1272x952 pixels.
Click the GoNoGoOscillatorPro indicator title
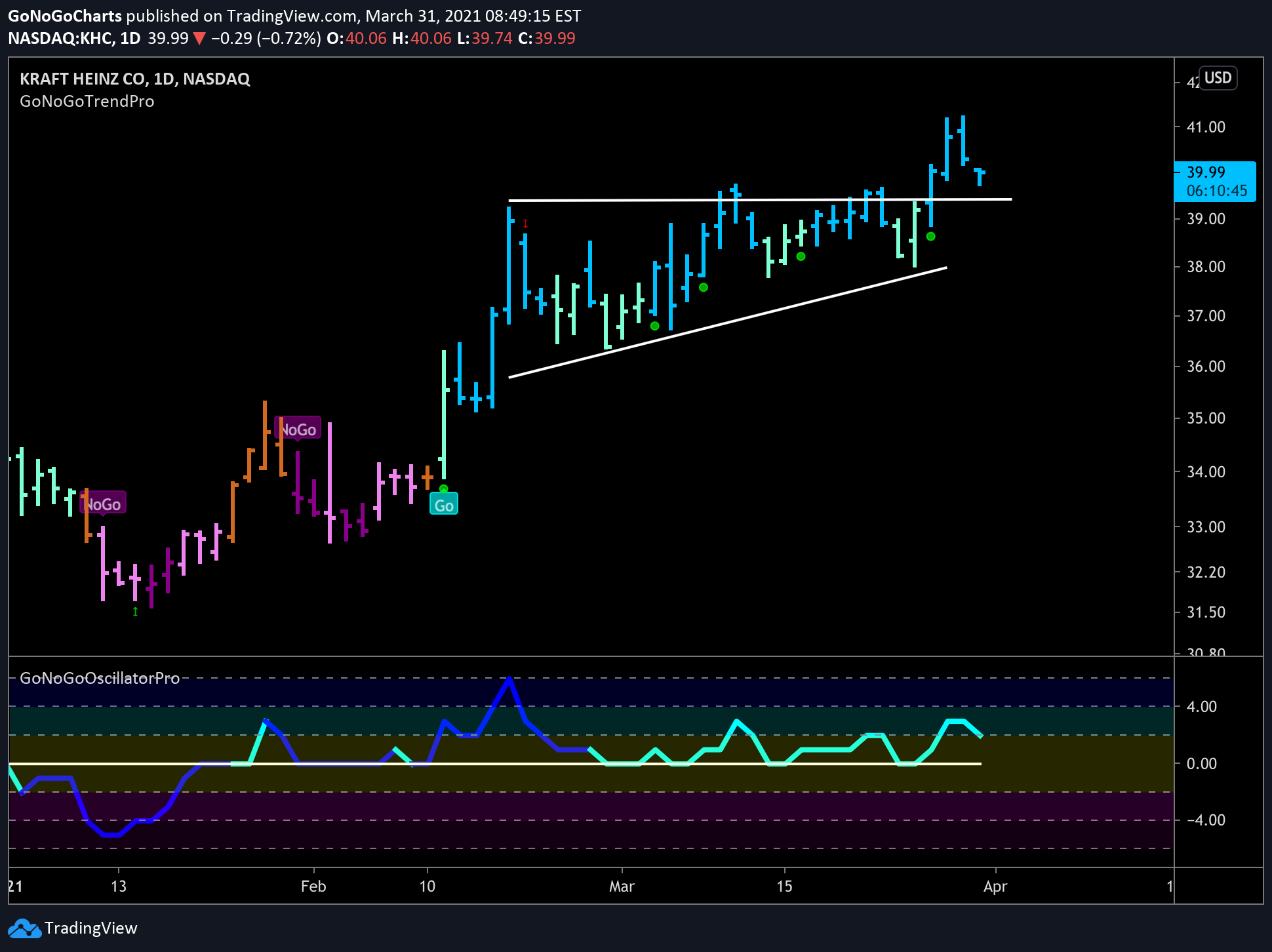click(100, 678)
